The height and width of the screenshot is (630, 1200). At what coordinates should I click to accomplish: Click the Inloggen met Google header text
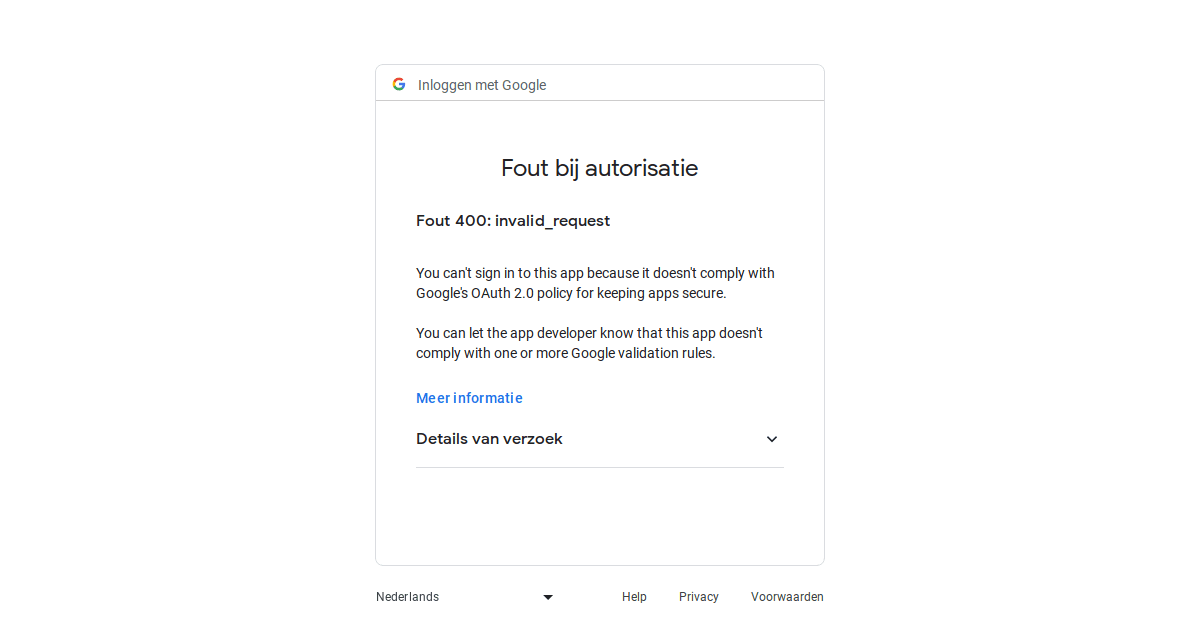[x=482, y=85]
